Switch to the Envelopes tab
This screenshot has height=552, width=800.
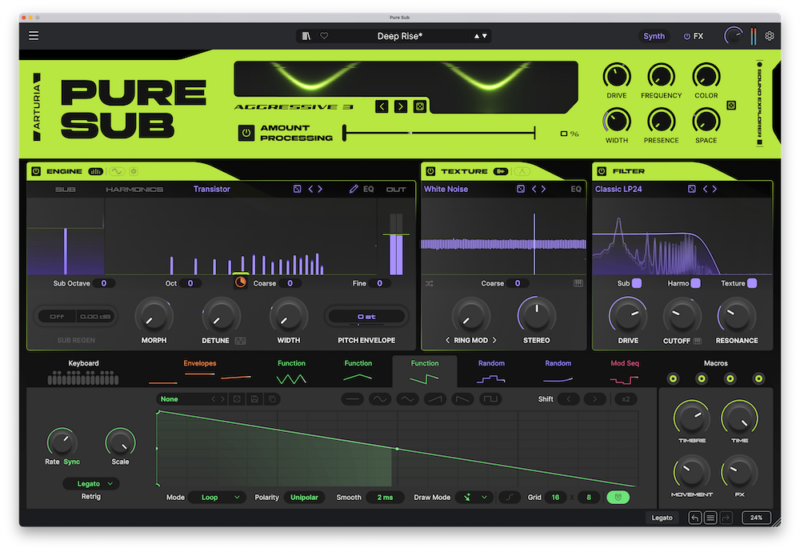[199, 373]
